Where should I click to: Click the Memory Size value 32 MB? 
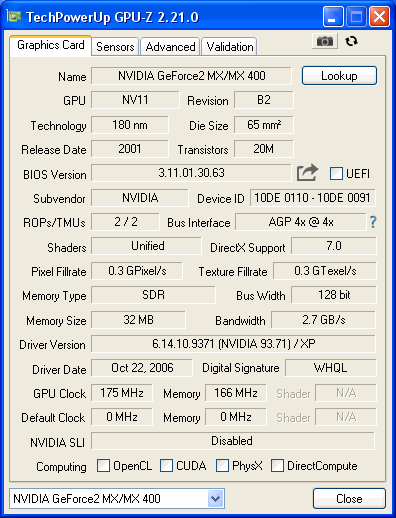[x=138, y=320]
